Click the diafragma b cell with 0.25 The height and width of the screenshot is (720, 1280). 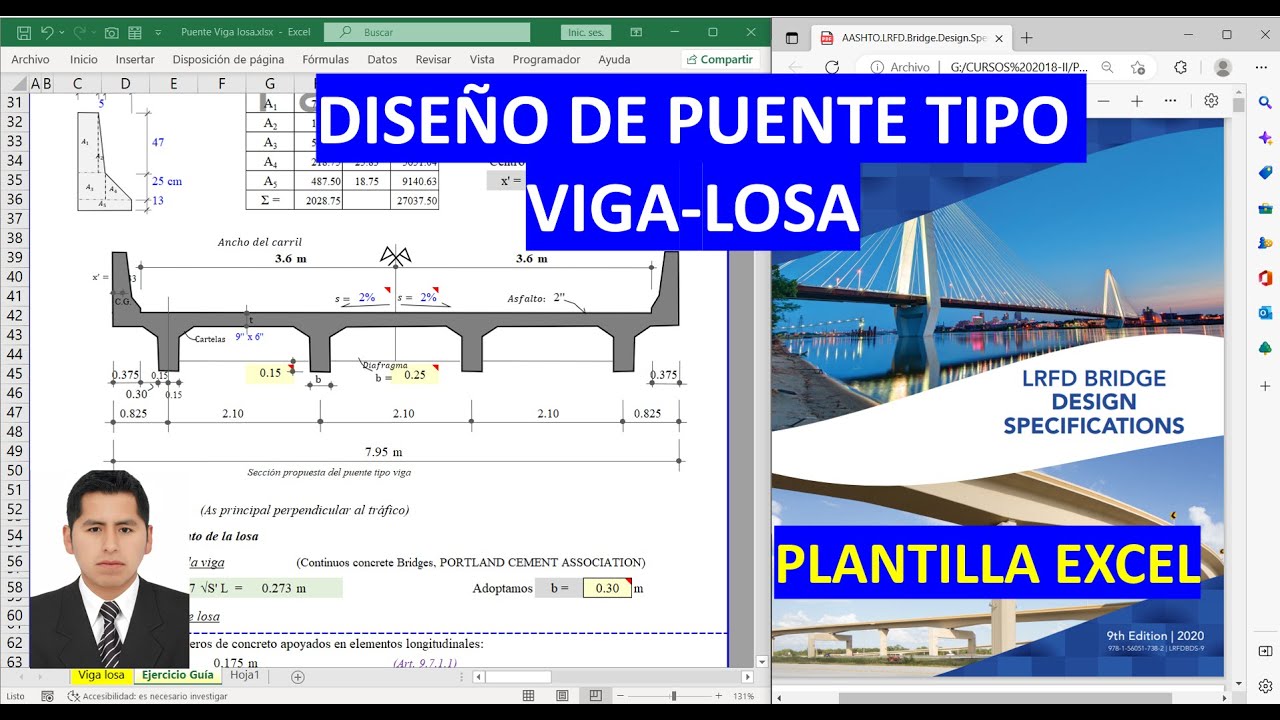(x=414, y=375)
